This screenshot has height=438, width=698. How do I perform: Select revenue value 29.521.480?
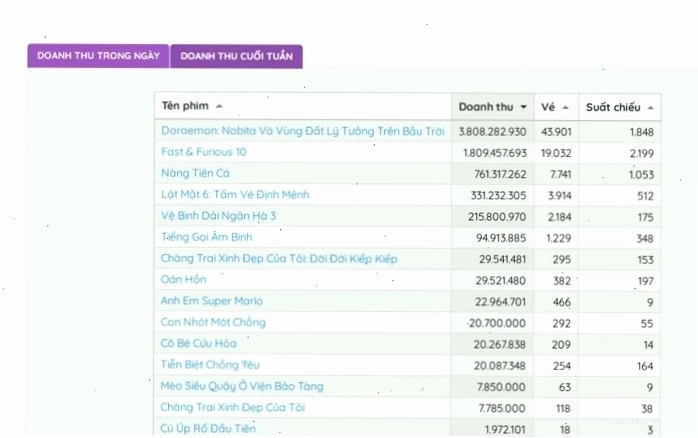(501, 281)
